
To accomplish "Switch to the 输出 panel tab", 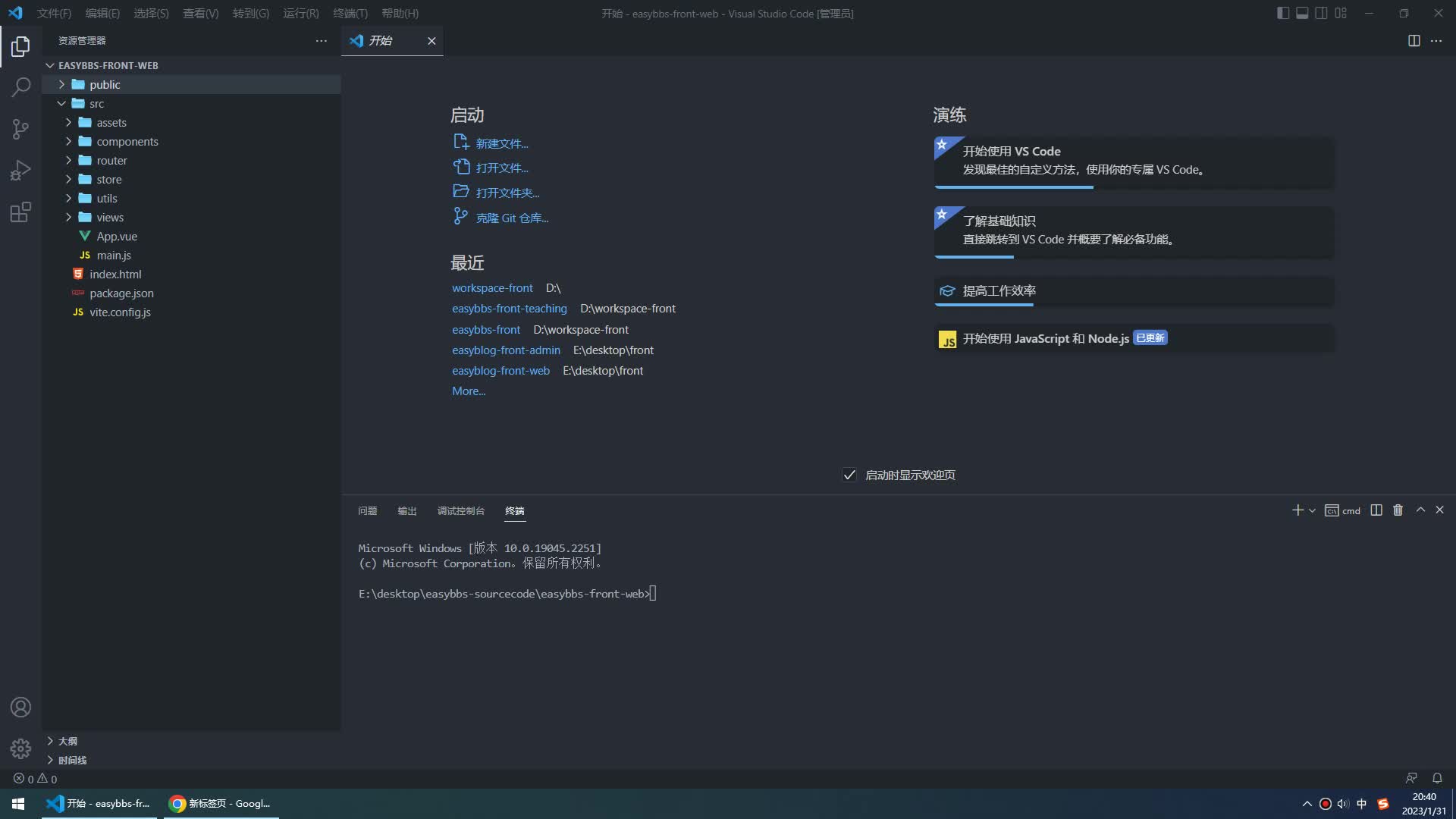I will tap(407, 510).
